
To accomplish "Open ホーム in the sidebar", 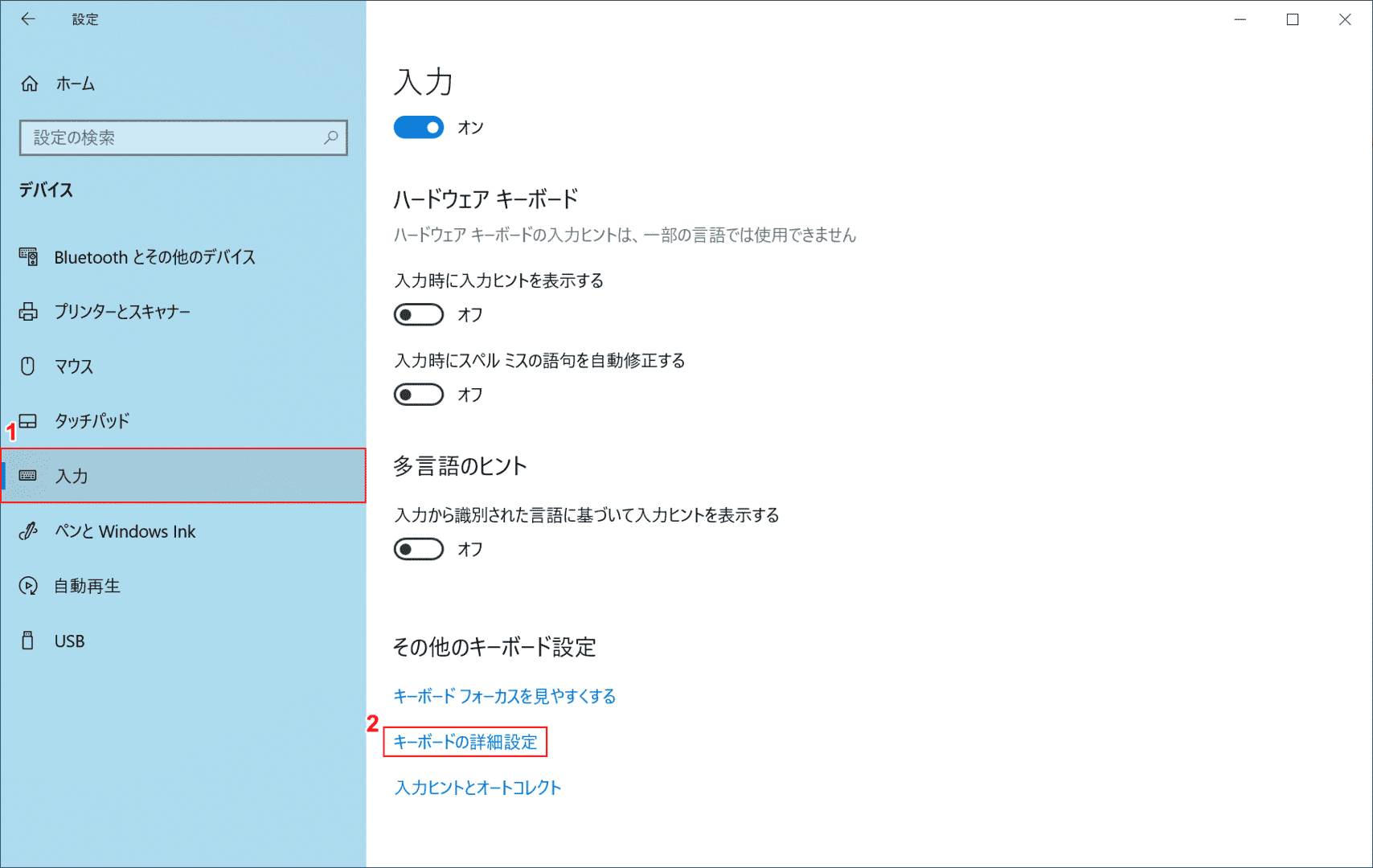I will [x=183, y=84].
